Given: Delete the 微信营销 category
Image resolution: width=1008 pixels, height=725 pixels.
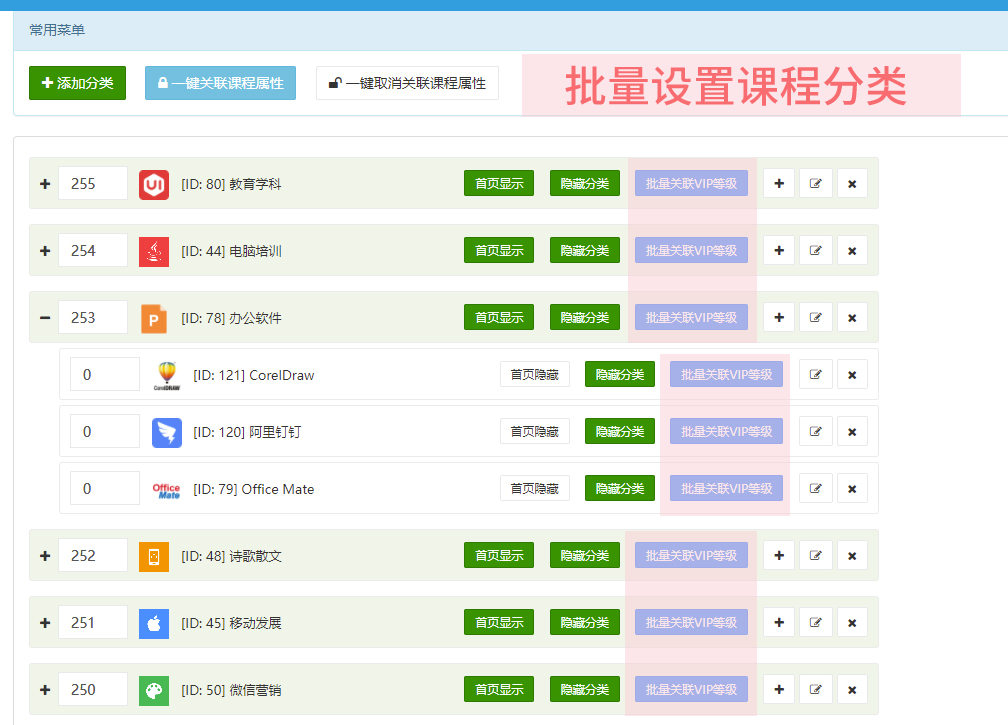Looking at the screenshot, I should point(852,690).
